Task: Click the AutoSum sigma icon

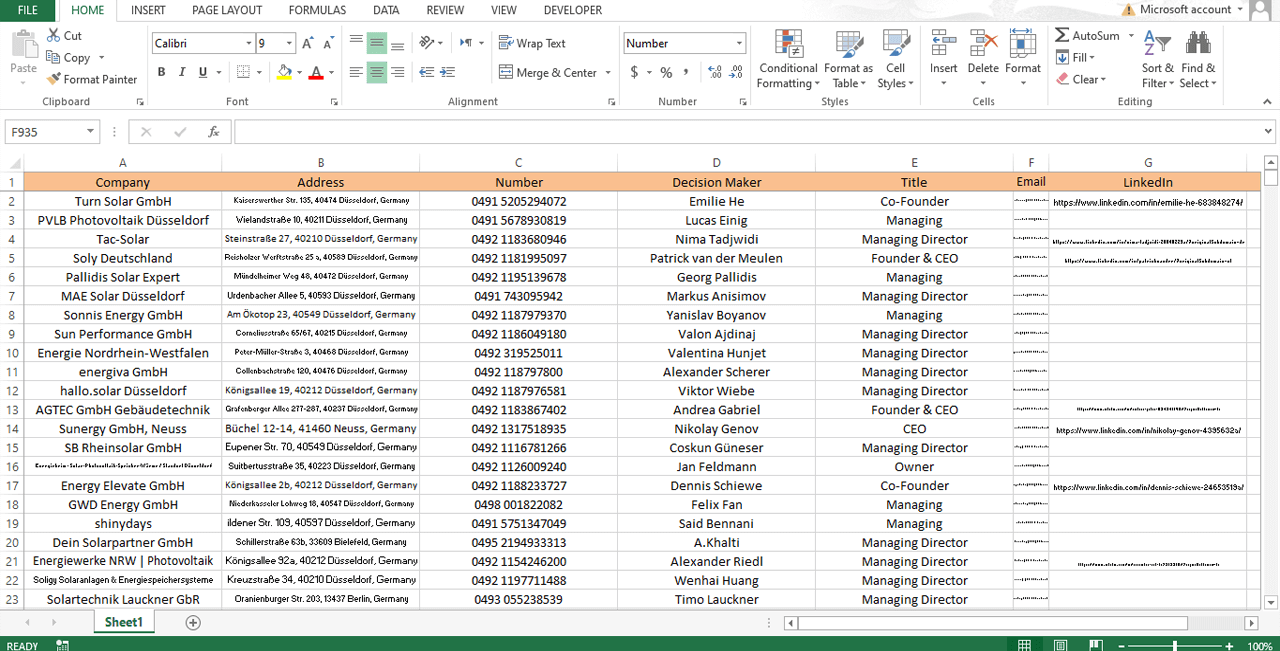Action: 1062,35
